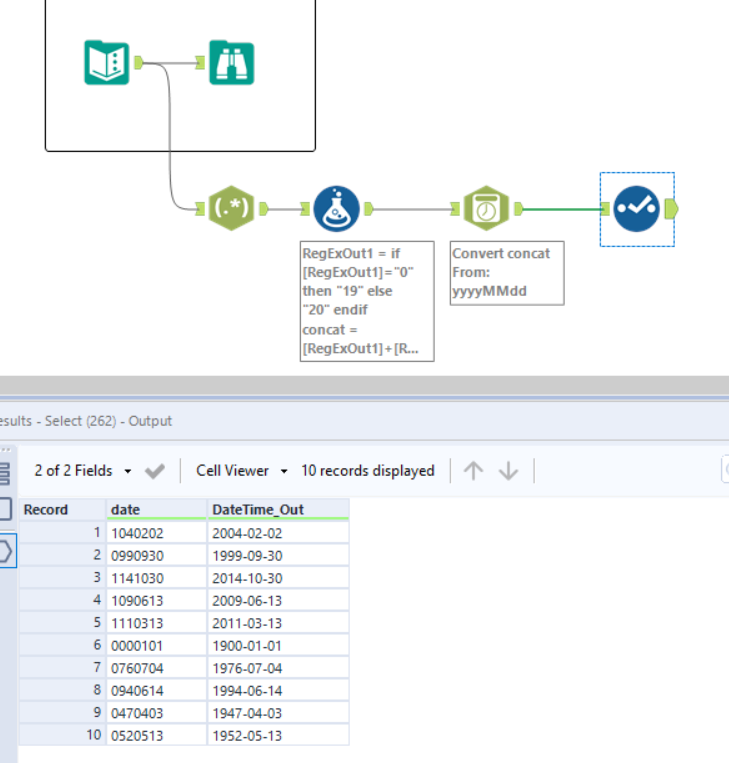Select the Select tool checkmark icon
This screenshot has height=763, width=729.
point(637,209)
